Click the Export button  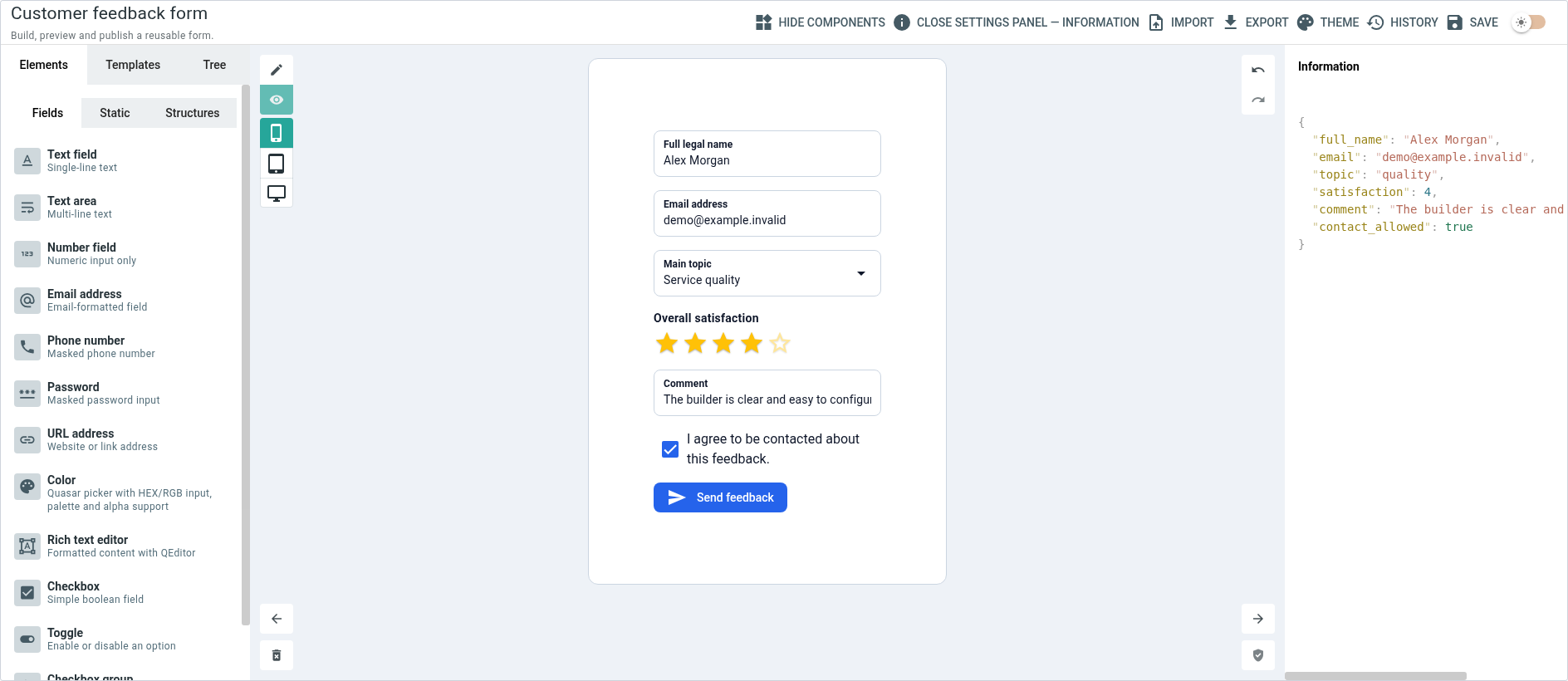coord(1256,22)
